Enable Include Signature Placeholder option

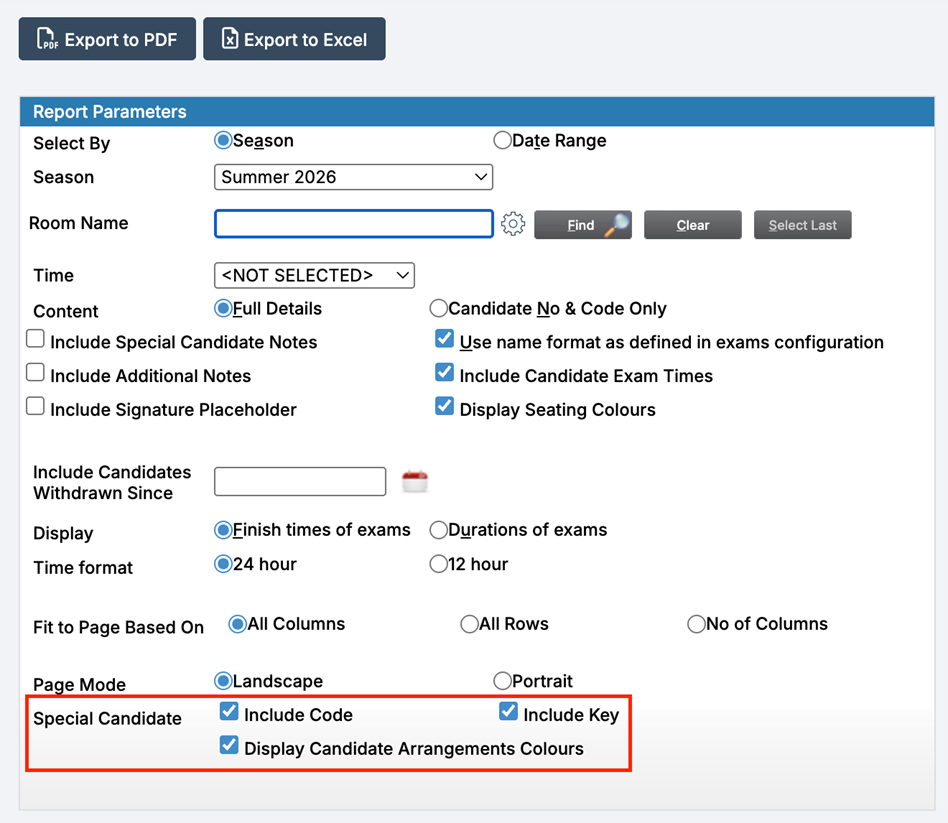pos(36,407)
